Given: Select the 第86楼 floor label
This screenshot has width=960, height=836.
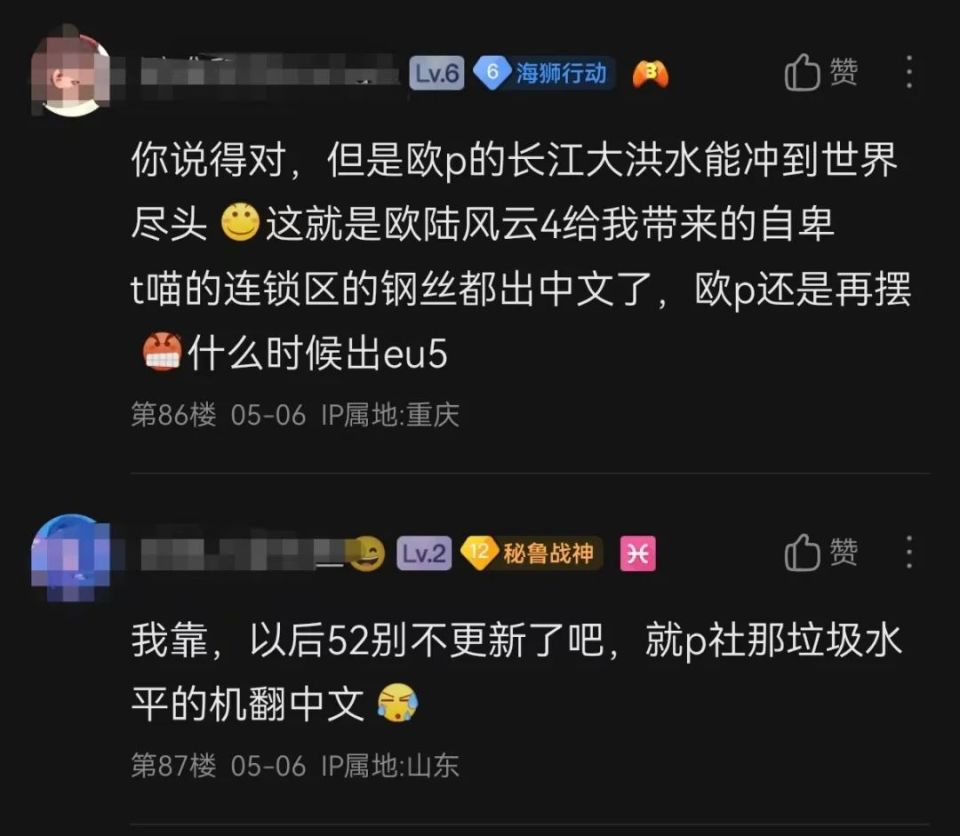Looking at the screenshot, I should 173,415.
